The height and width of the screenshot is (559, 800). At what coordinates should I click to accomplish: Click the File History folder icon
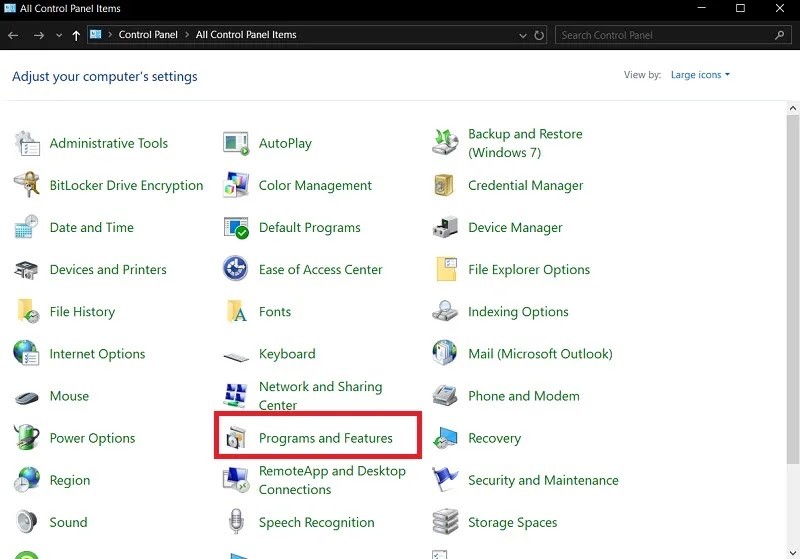27,312
